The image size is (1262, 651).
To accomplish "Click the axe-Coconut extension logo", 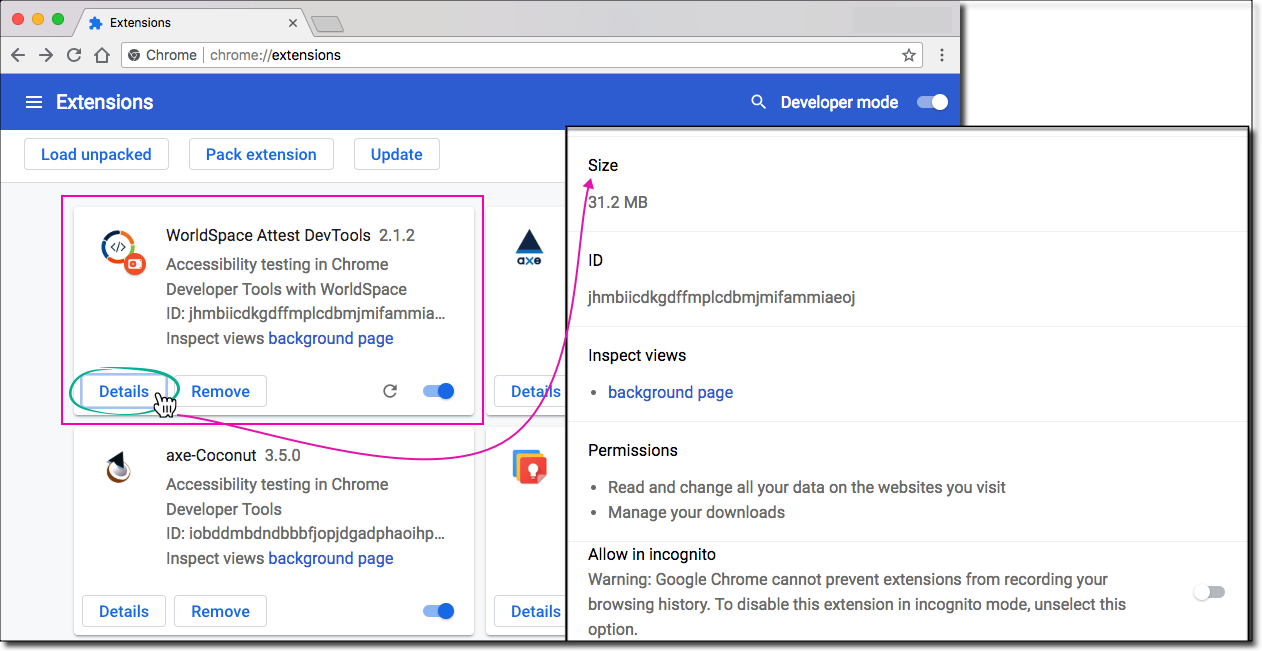I will tap(119, 468).
